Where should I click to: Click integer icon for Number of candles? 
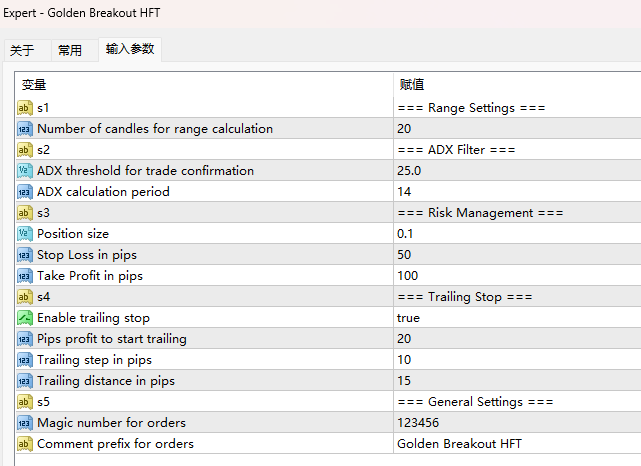tap(25, 129)
